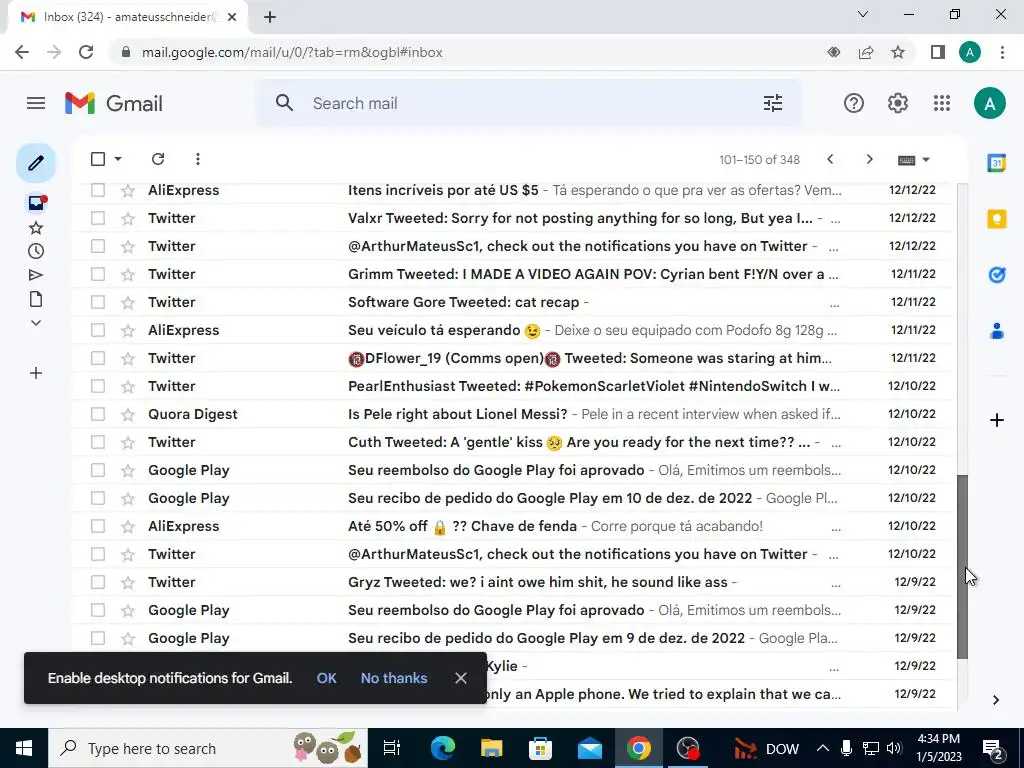1024x768 pixels.
Task: Click the Chrome address bar URL
Action: pos(292,52)
